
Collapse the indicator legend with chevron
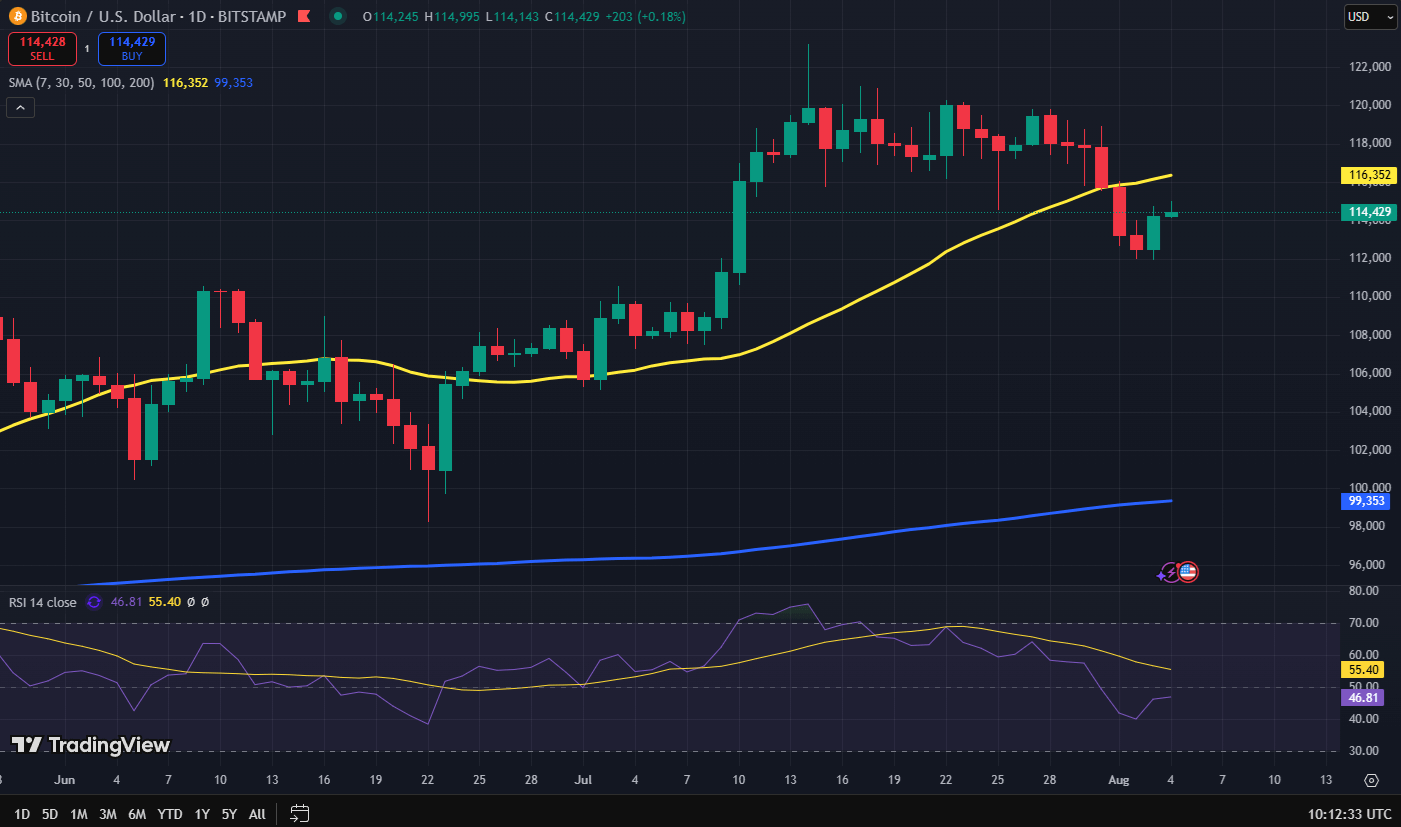(20, 107)
